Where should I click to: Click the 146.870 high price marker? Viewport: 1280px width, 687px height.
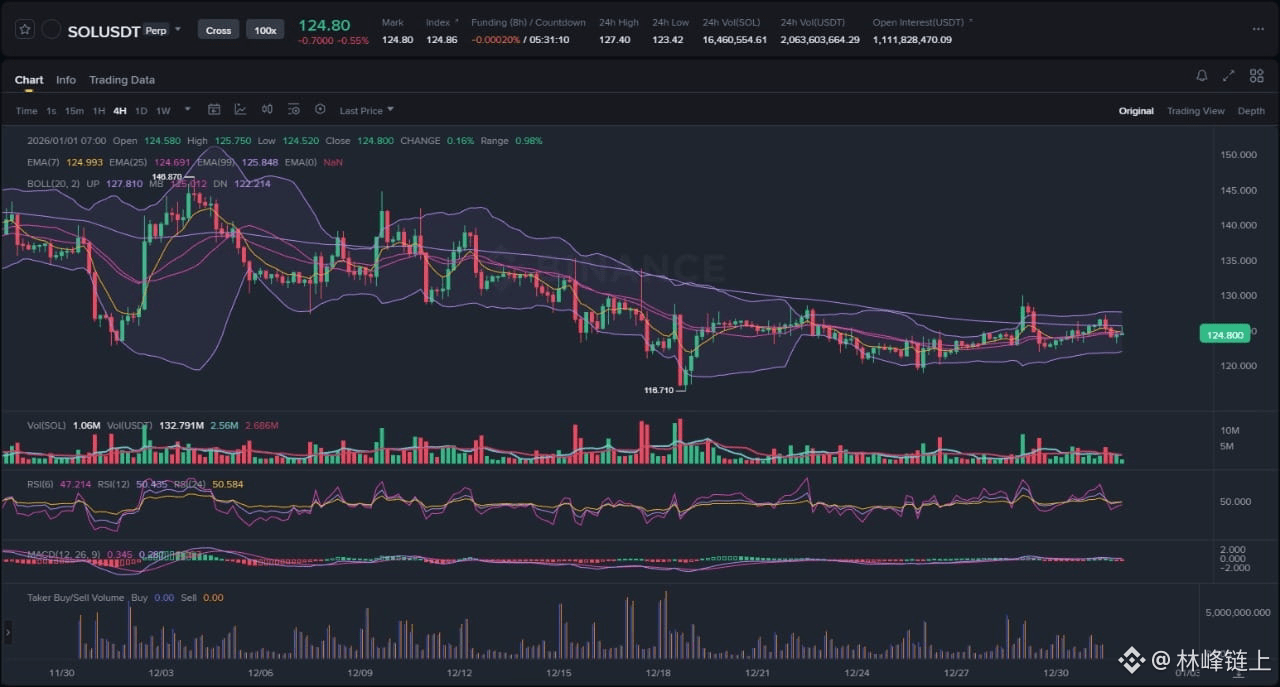coord(165,176)
